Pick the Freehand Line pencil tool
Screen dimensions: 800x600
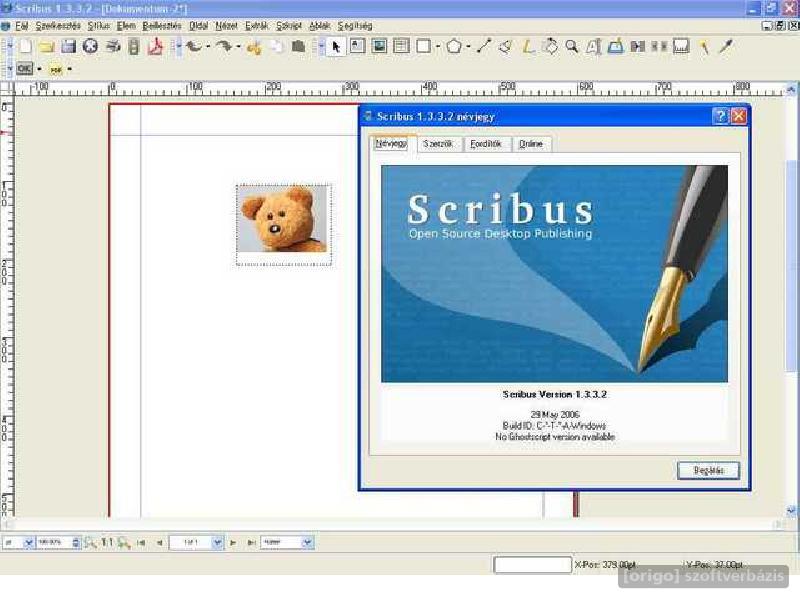tap(528, 47)
